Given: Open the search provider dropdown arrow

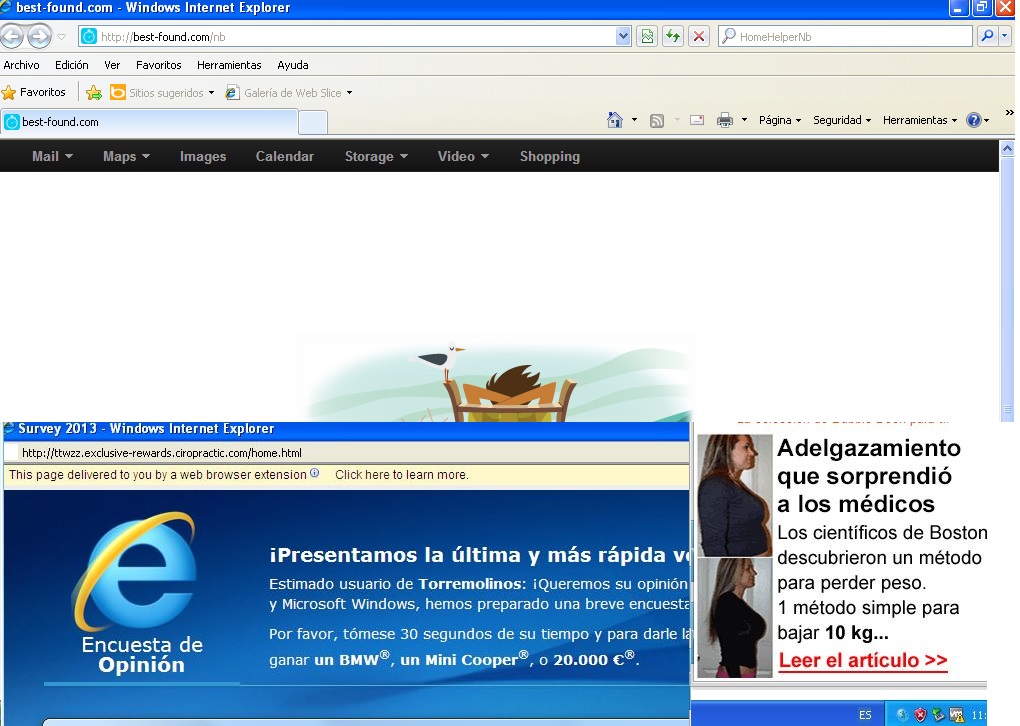Looking at the screenshot, I should tap(1006, 36).
